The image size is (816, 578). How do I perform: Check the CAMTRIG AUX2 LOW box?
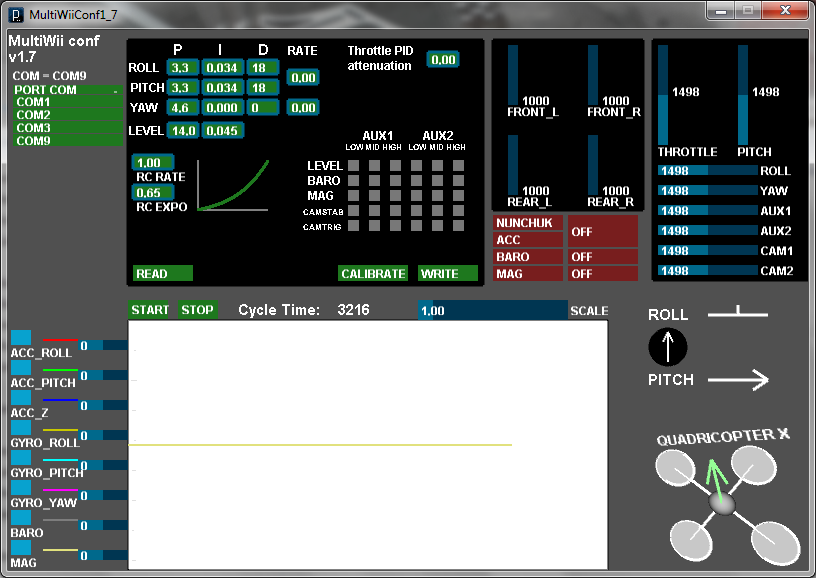click(x=416, y=225)
